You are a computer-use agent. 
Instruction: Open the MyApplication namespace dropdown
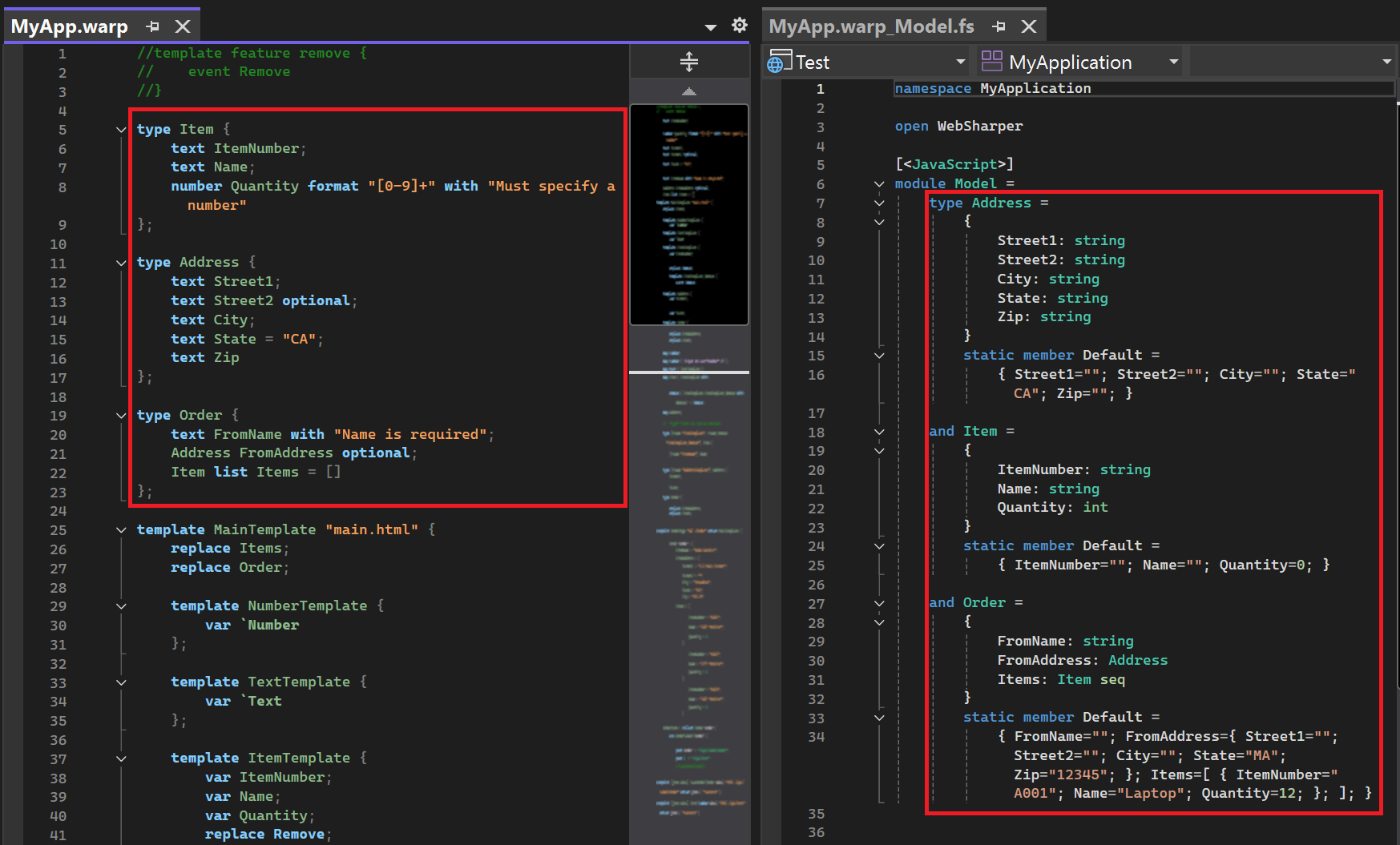pyautogui.click(x=1173, y=61)
